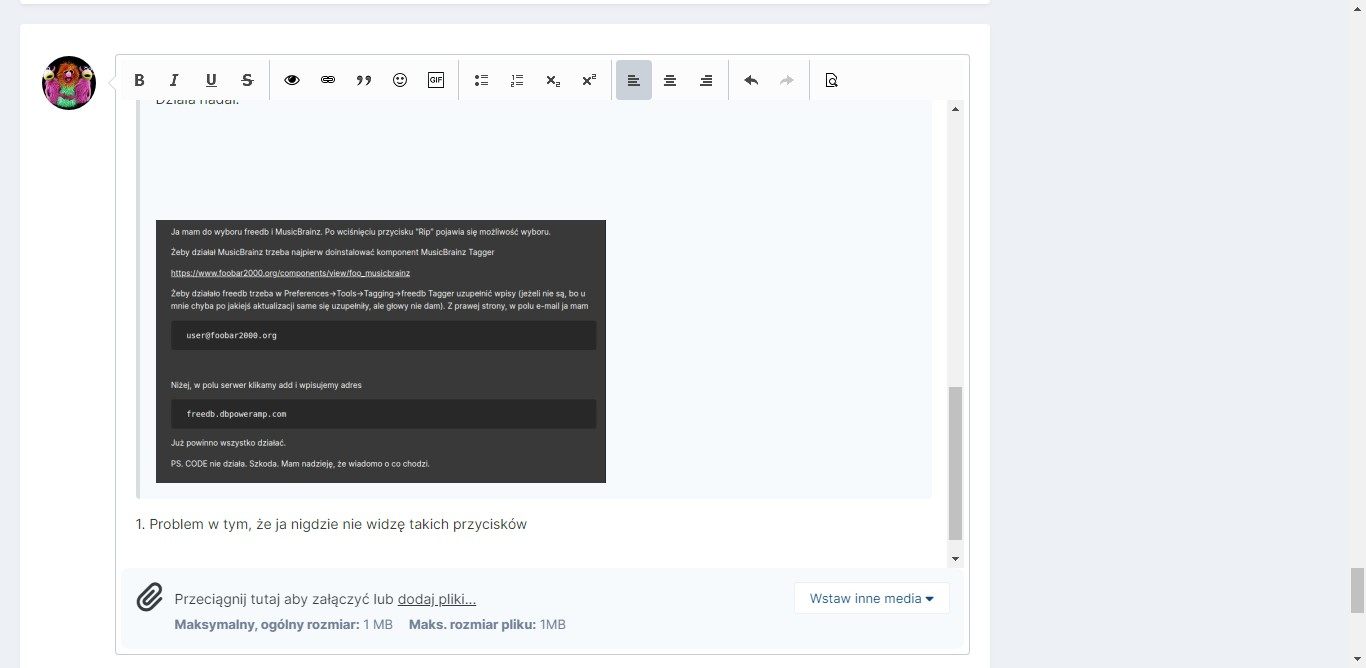Expand the 'Wstaw inne media' dropdown

872,598
